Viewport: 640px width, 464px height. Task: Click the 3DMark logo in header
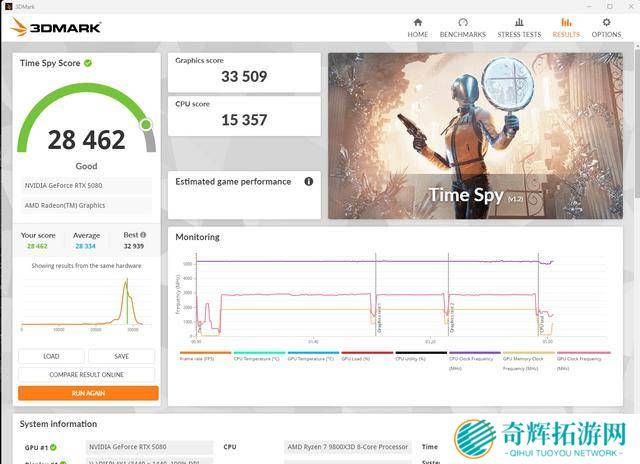point(56,27)
